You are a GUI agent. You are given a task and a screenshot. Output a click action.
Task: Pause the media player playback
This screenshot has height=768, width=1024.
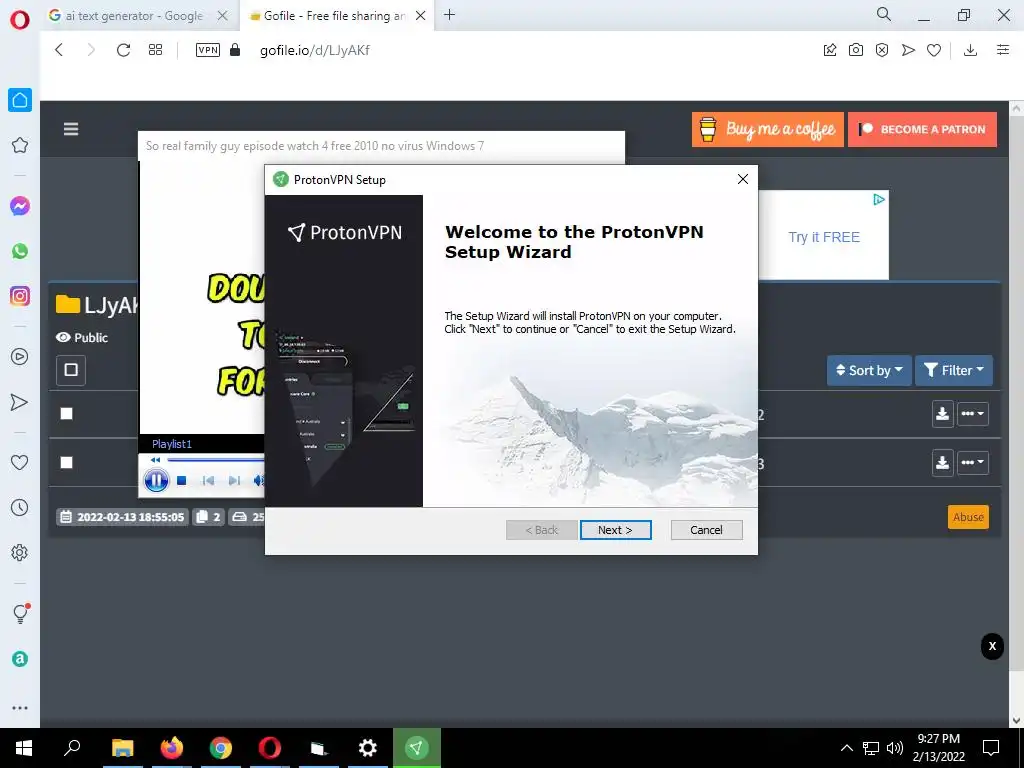pos(156,481)
